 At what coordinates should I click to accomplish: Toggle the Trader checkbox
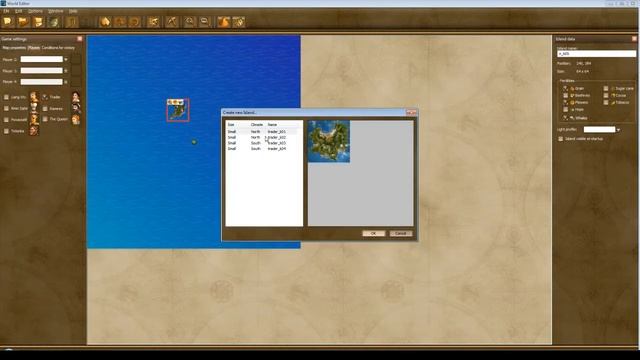45,97
